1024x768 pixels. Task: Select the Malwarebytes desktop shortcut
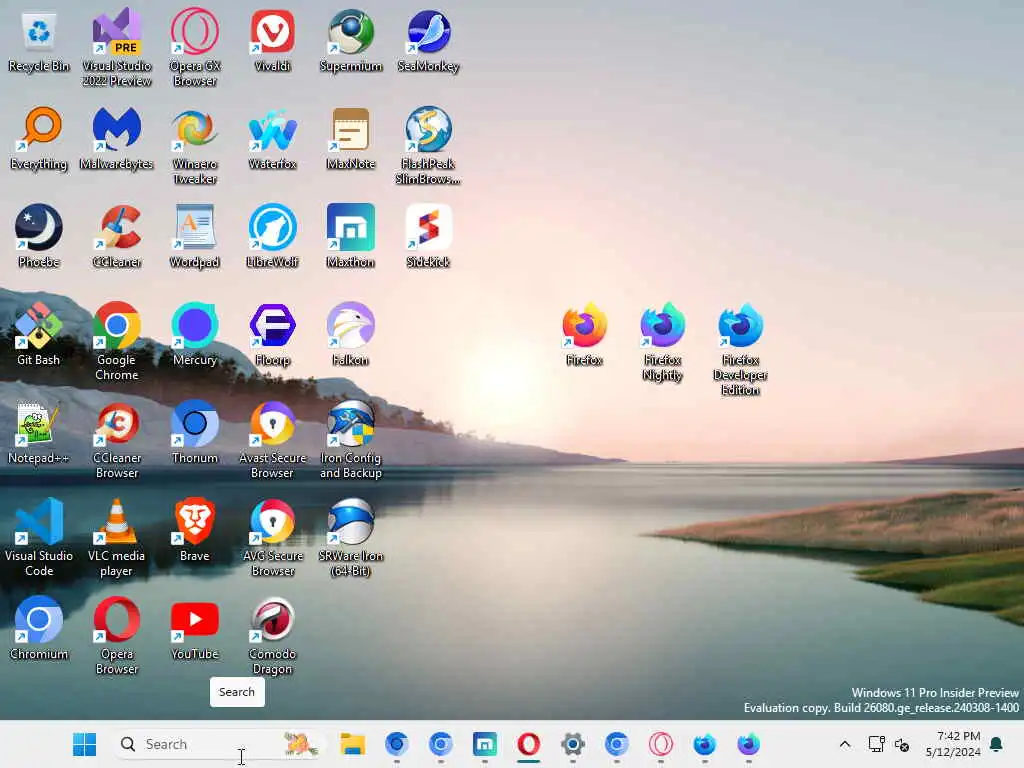(x=117, y=138)
